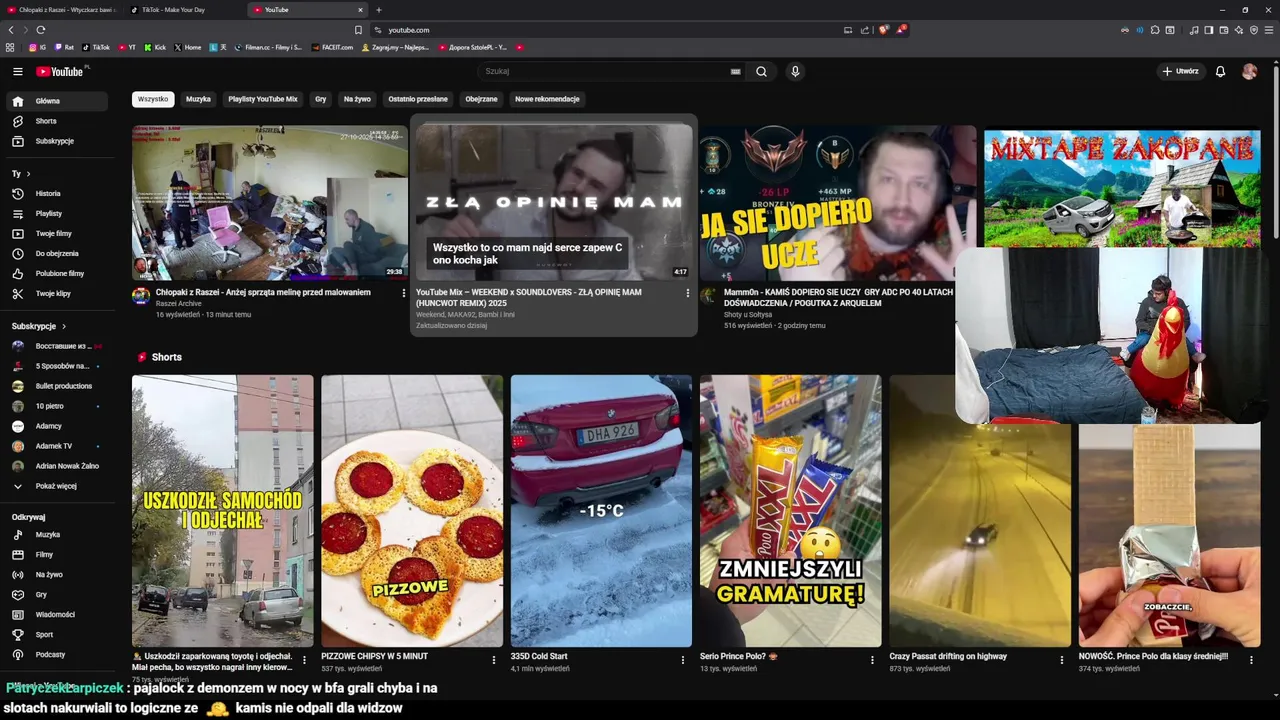Open Główna home in the sidebar
Image resolution: width=1280 pixels, height=720 pixels.
tap(58, 101)
